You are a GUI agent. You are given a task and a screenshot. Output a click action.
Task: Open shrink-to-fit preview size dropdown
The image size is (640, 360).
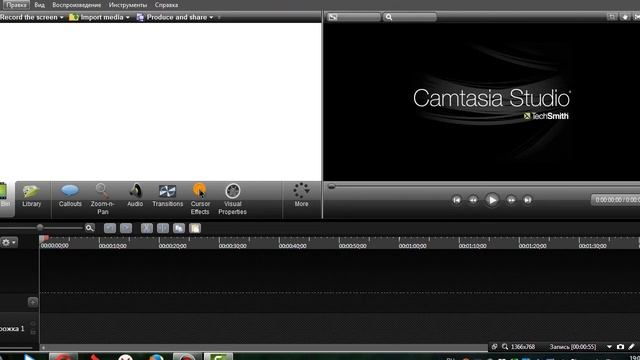pyautogui.click(x=353, y=17)
